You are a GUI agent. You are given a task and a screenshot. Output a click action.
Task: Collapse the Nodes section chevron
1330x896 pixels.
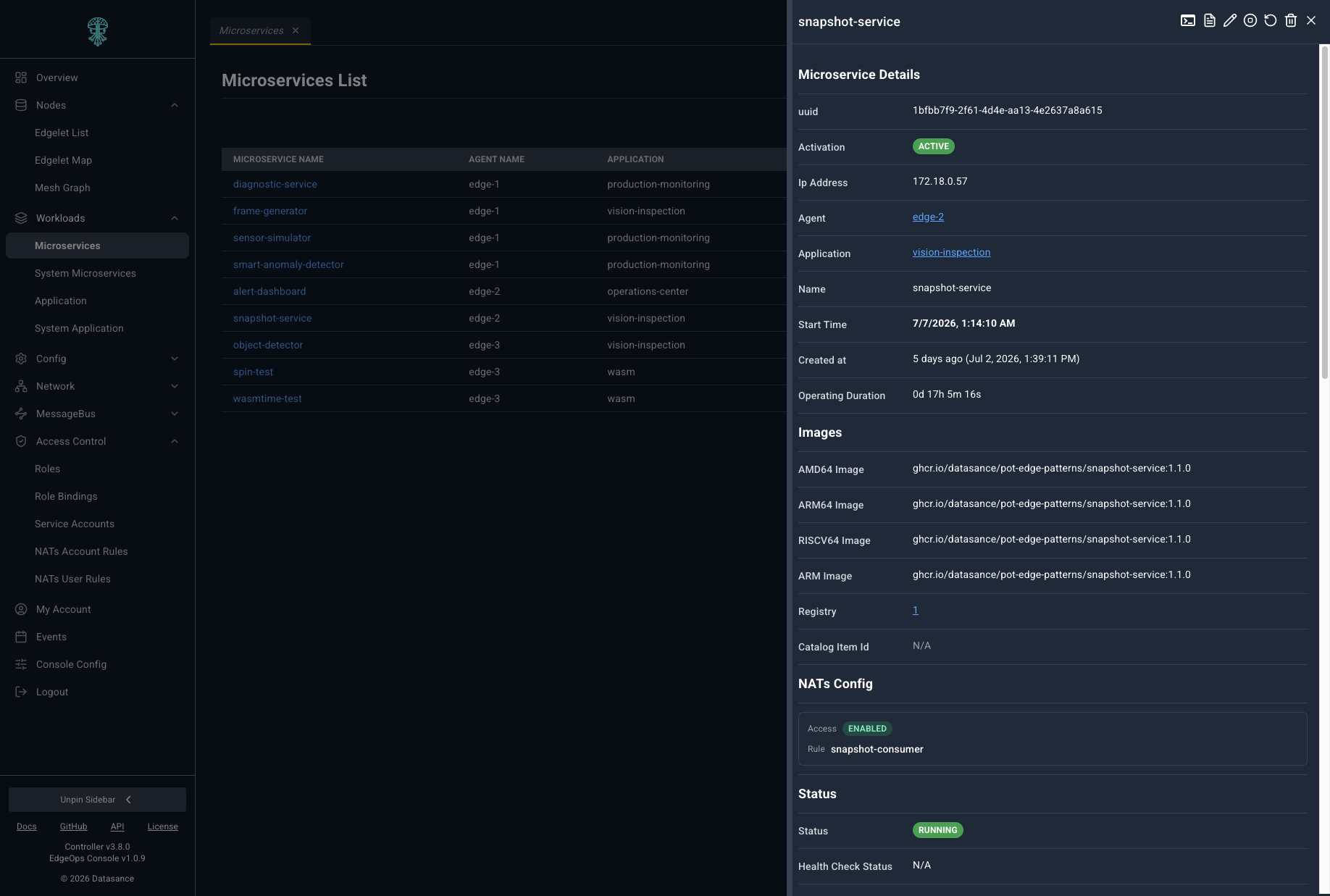click(x=175, y=105)
